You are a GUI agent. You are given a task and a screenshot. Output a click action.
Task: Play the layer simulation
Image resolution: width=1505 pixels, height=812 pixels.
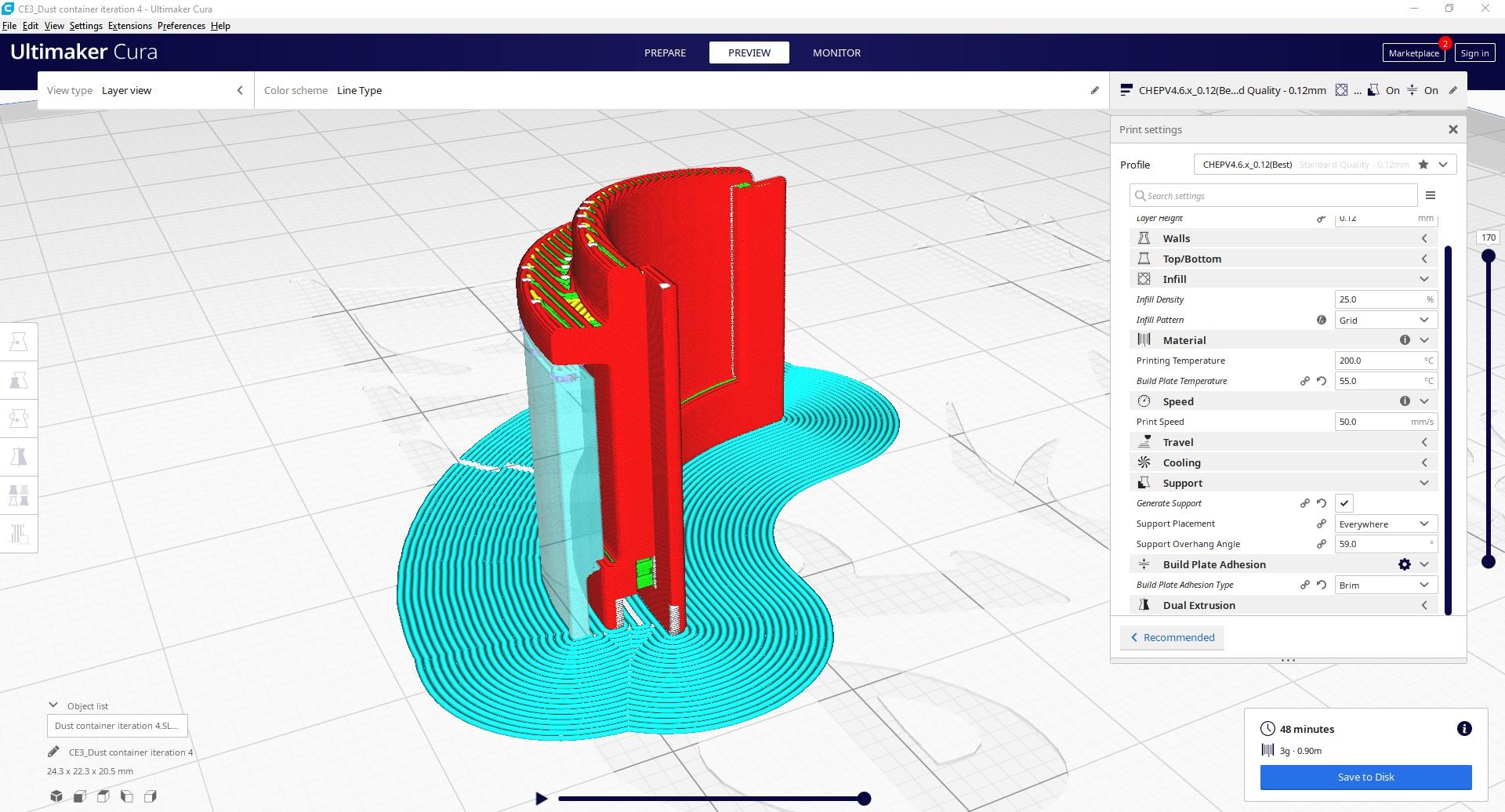541,798
